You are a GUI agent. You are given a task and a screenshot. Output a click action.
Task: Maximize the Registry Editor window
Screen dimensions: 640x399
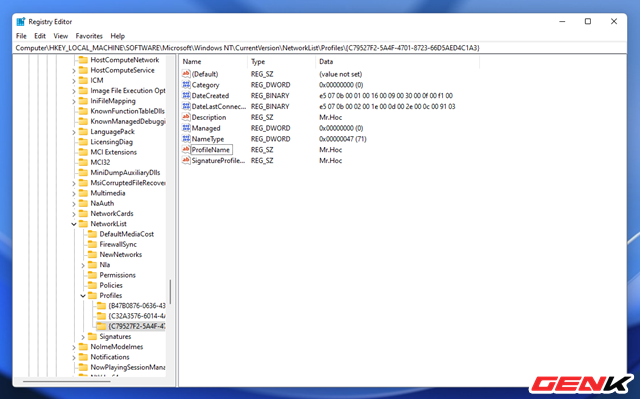coord(588,21)
